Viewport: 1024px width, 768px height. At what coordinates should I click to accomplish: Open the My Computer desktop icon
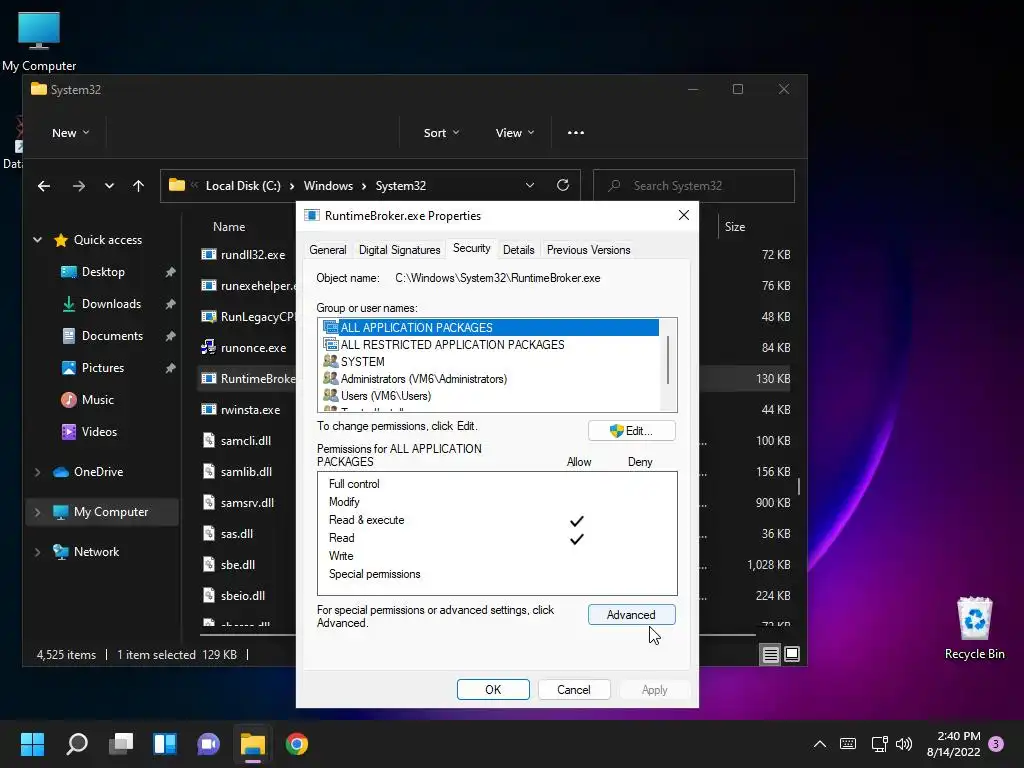(x=39, y=40)
